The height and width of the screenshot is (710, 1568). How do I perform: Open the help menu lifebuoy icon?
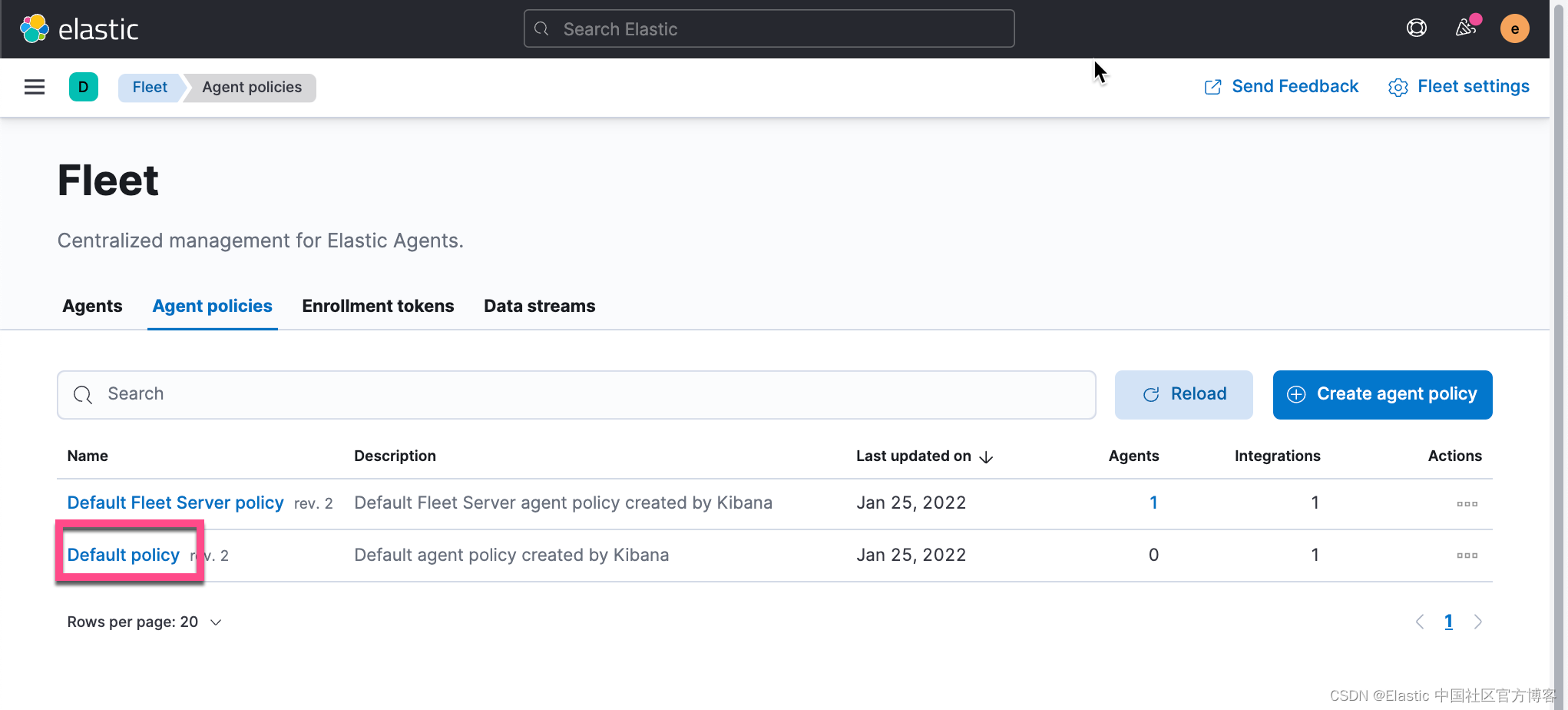(x=1416, y=28)
